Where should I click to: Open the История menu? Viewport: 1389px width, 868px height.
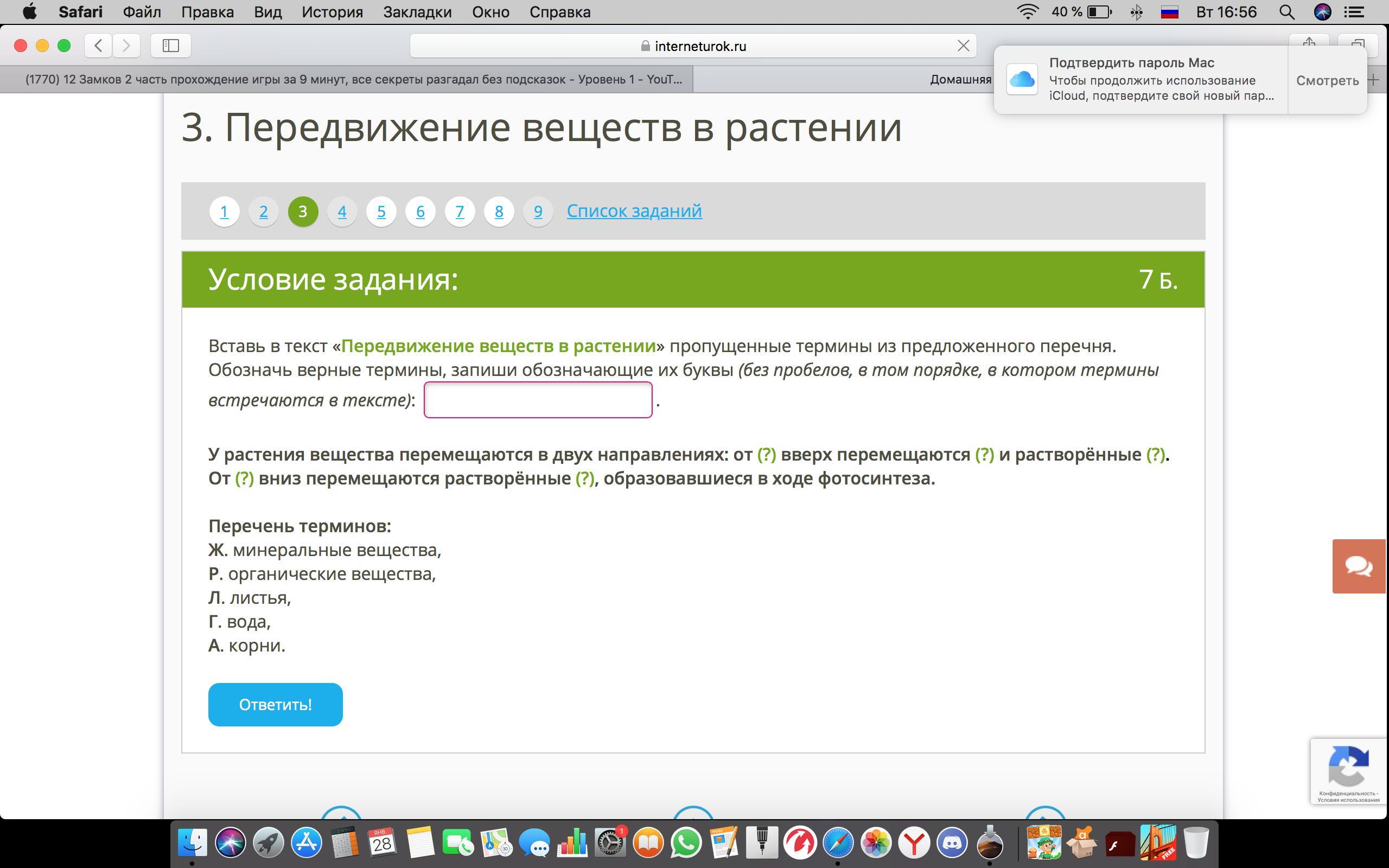(332, 12)
